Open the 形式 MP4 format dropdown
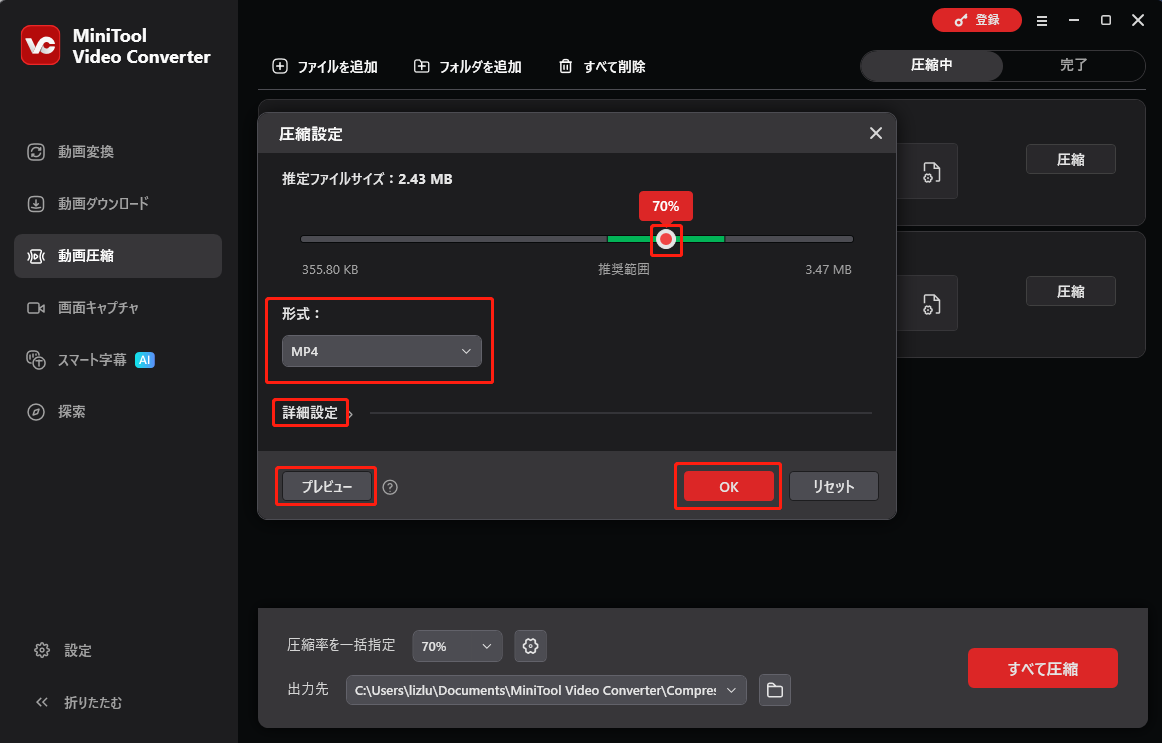The height and width of the screenshot is (743, 1162). (x=381, y=351)
